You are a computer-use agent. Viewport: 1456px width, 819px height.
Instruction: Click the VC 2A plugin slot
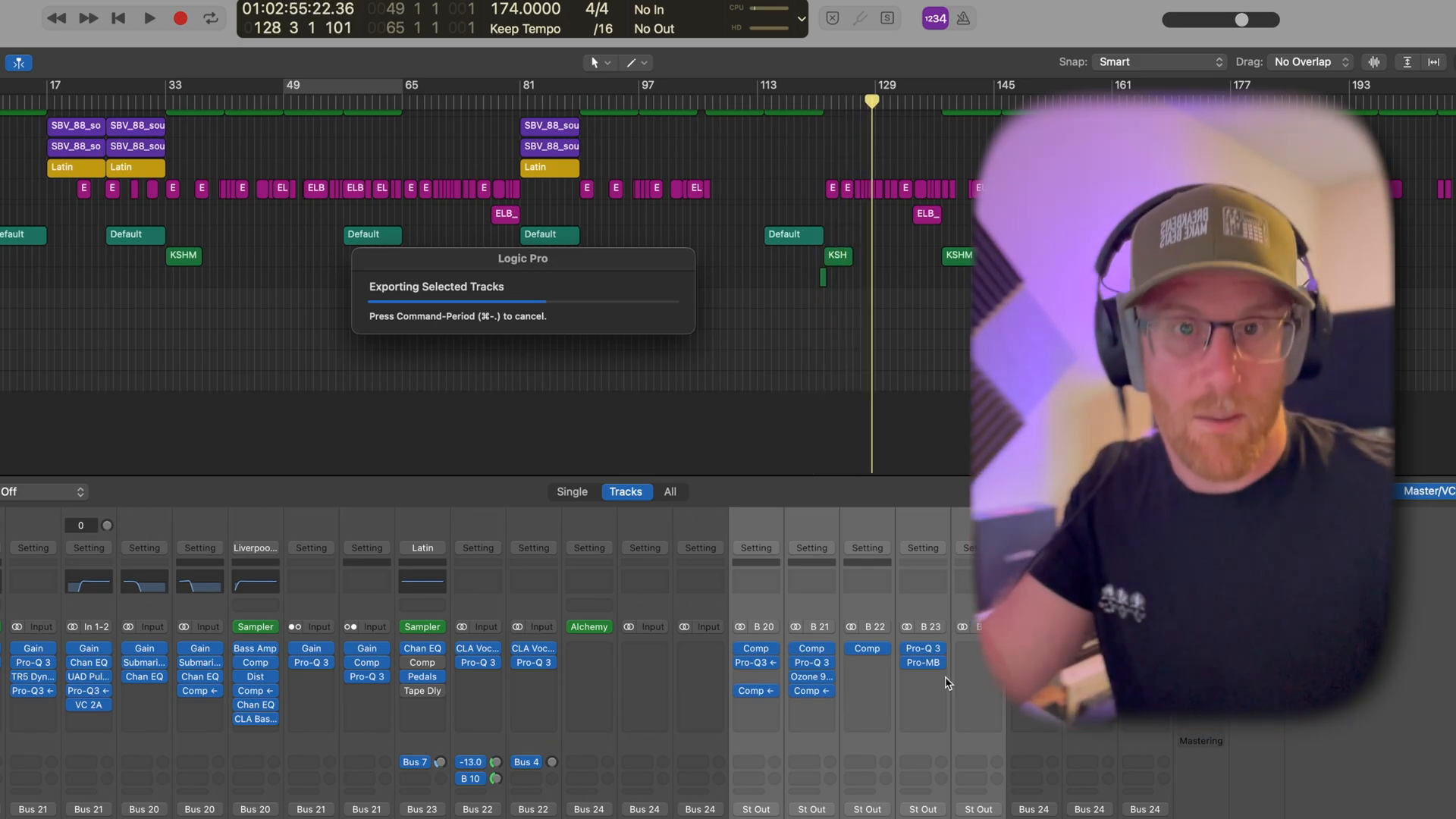click(x=89, y=705)
